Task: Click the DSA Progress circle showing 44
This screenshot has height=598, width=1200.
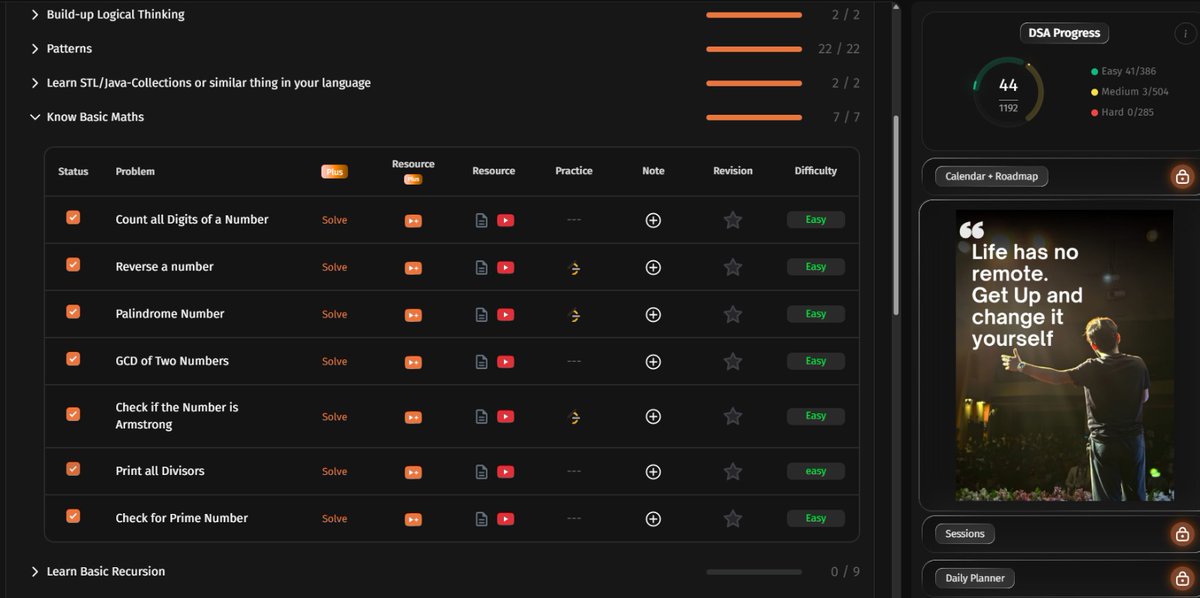Action: (1008, 92)
